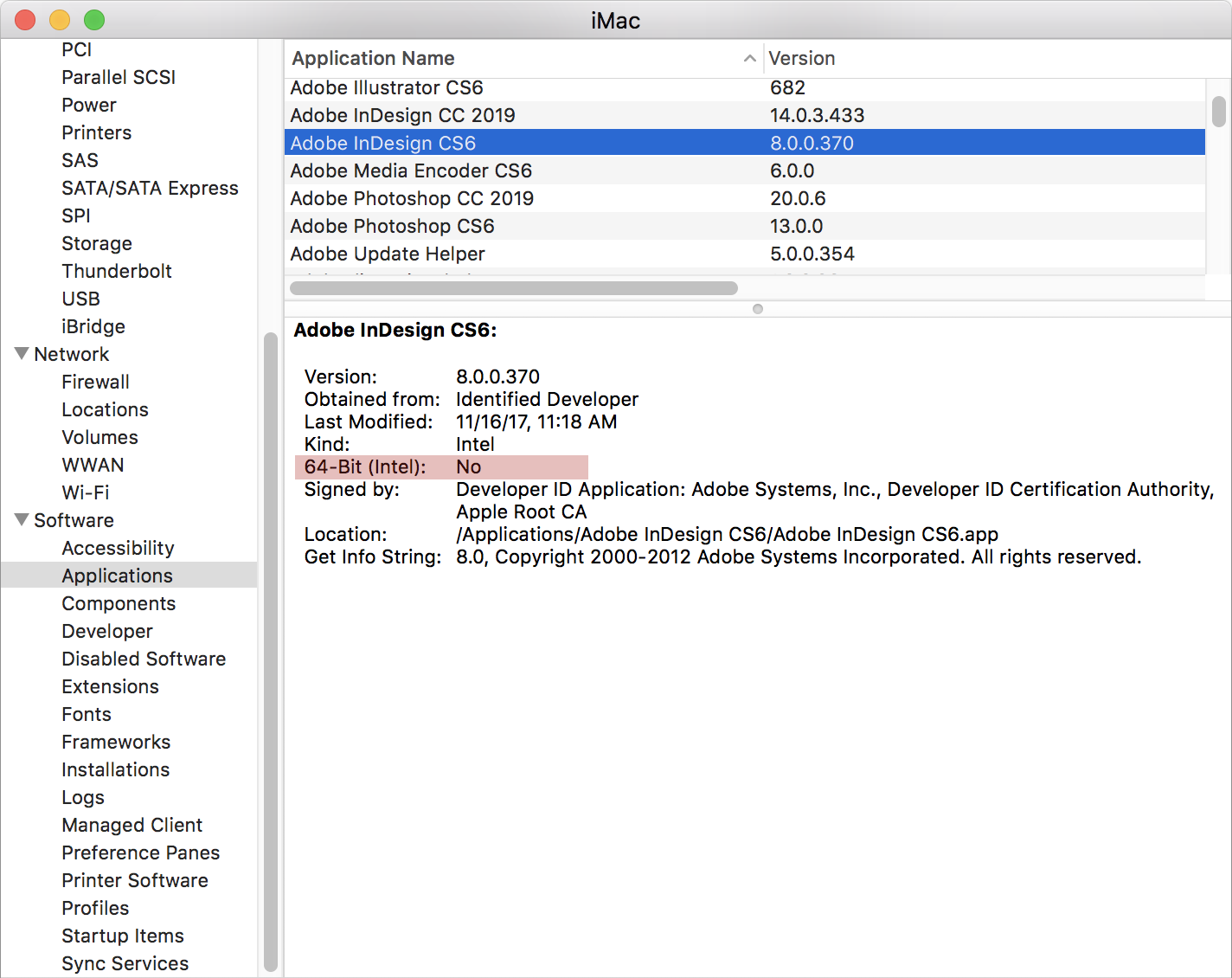Open Profiles under Software

pos(95,908)
